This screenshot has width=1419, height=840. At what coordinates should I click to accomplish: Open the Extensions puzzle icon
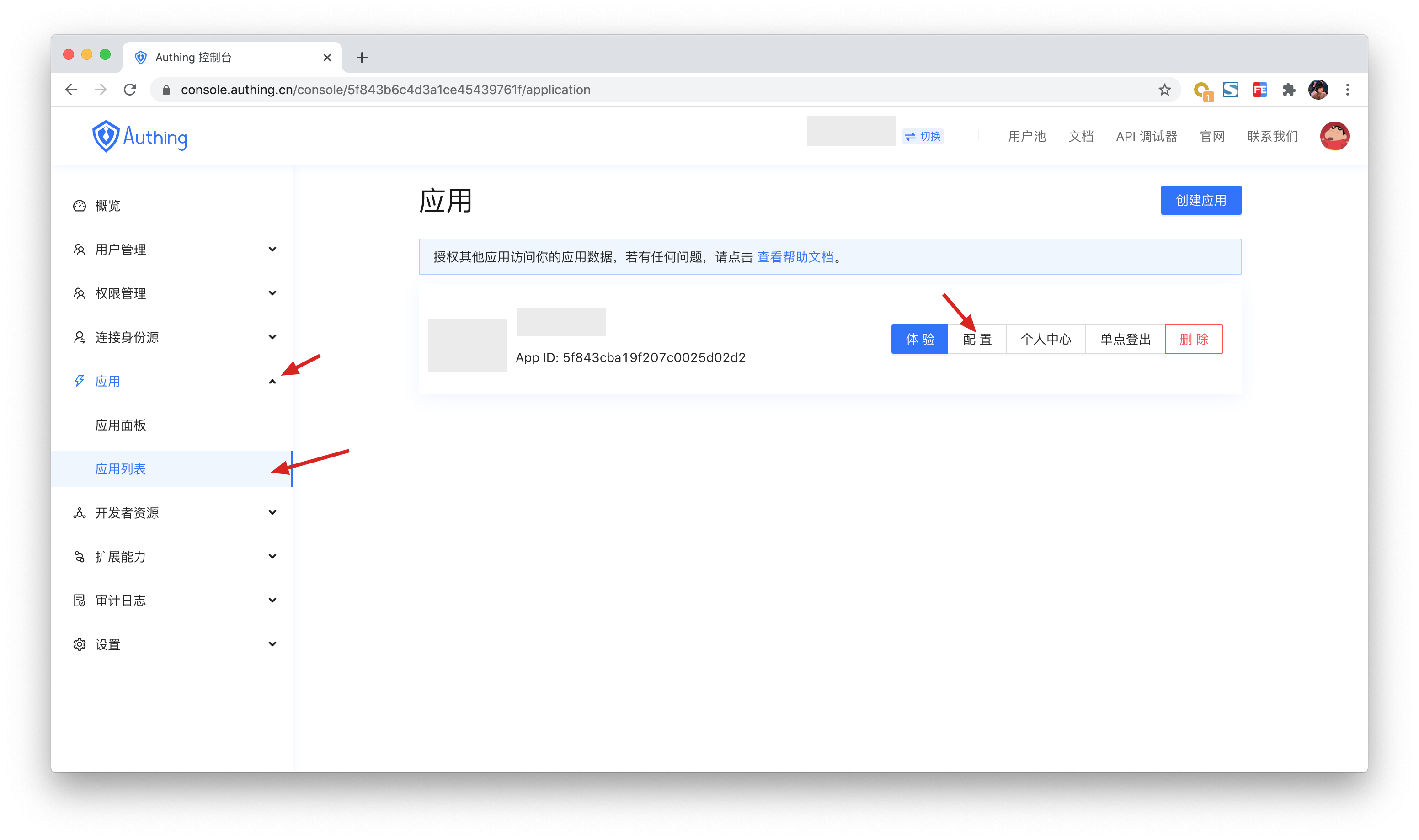click(x=1289, y=90)
